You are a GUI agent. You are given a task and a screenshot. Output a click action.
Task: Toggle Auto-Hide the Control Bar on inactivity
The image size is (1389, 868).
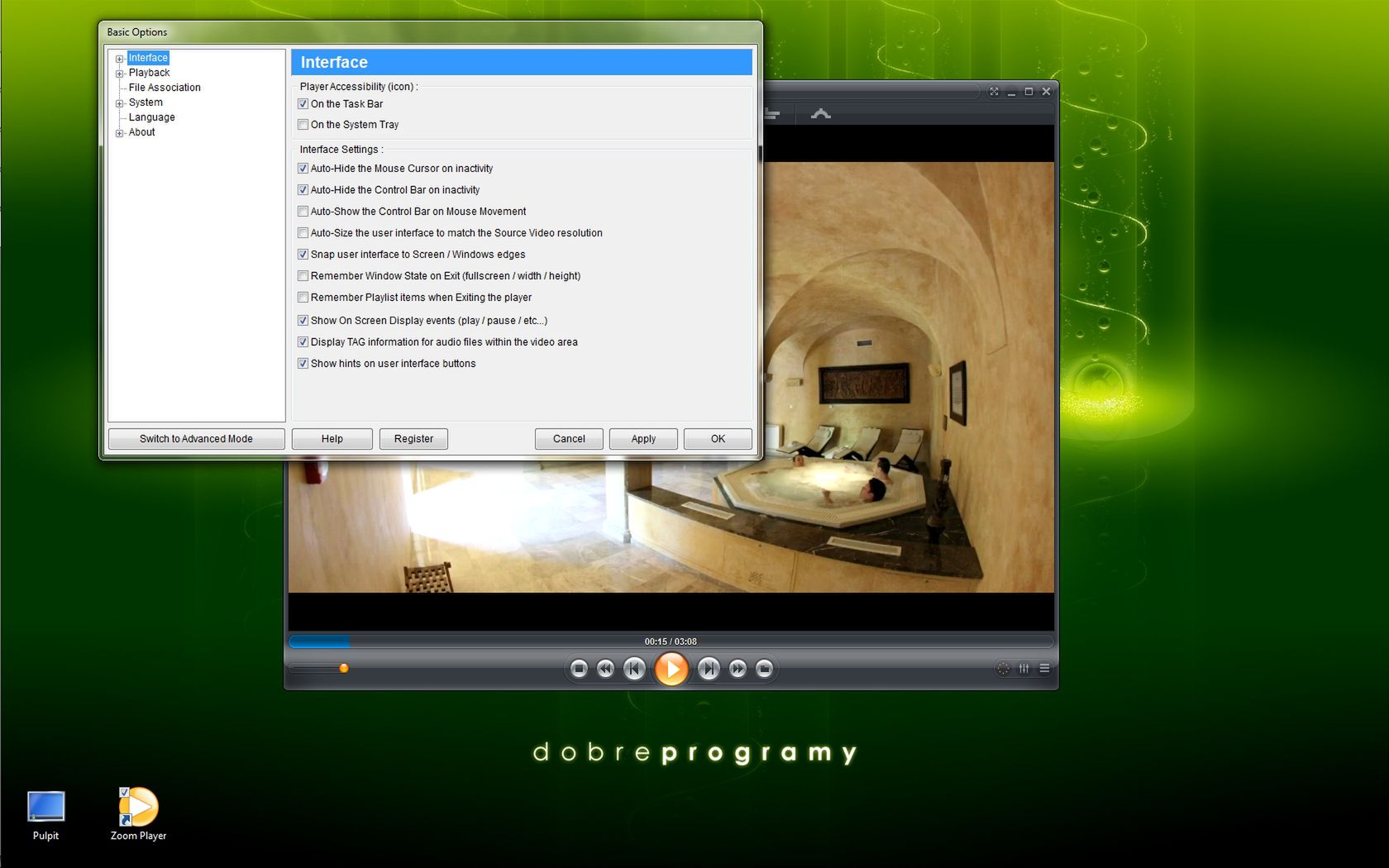click(303, 190)
